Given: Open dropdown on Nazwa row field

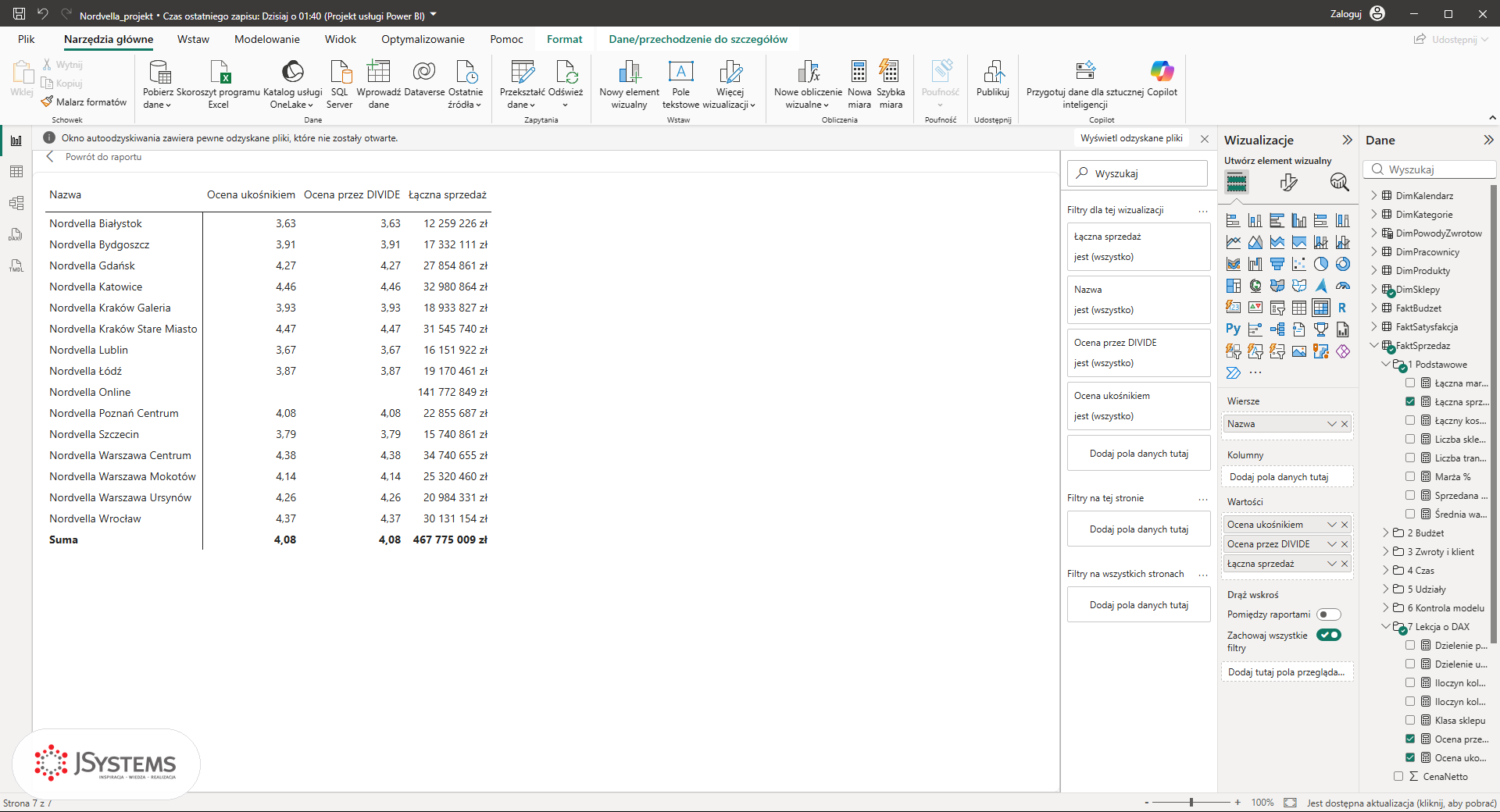Looking at the screenshot, I should (1332, 424).
